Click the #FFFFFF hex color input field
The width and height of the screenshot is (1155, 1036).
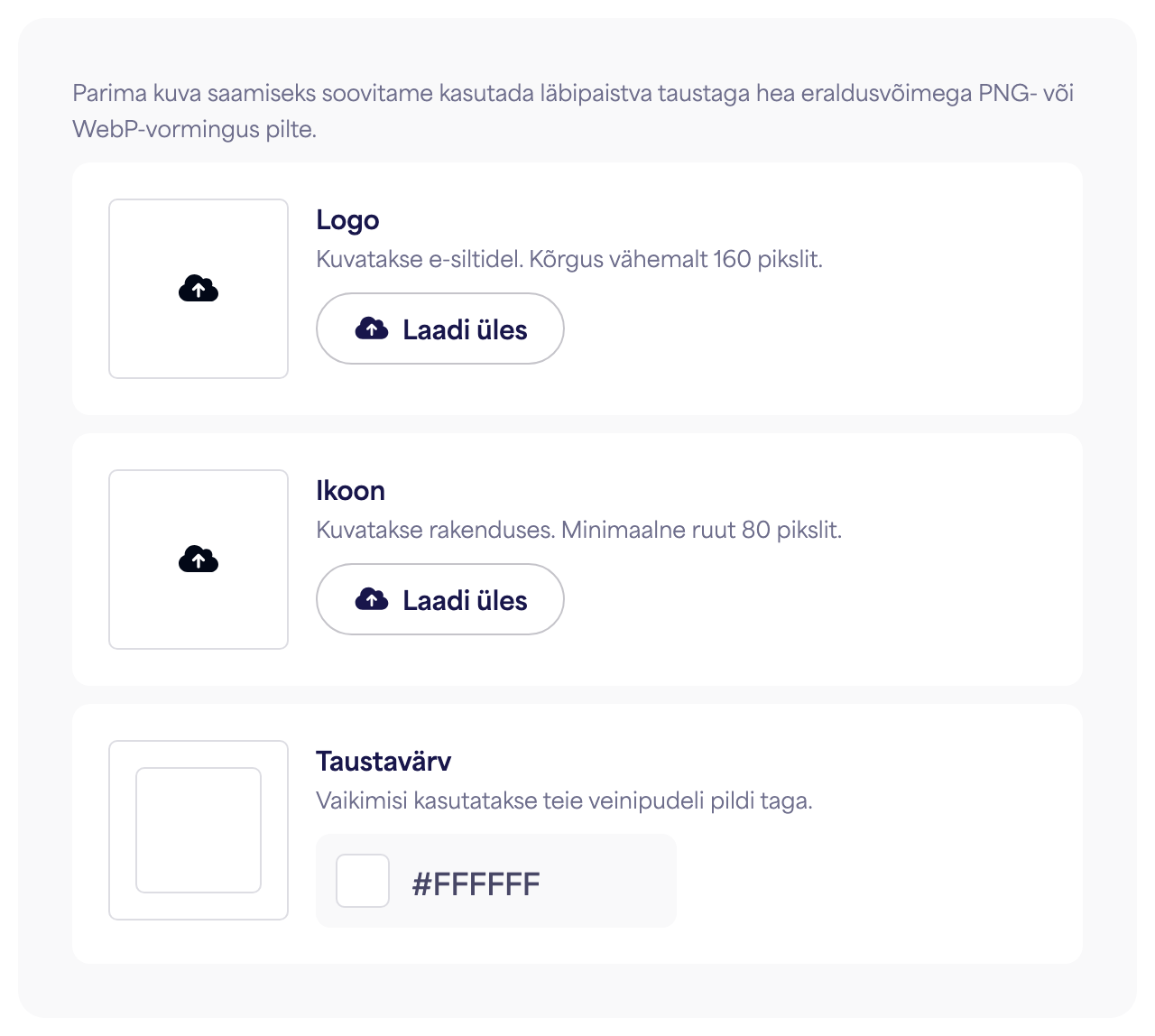(496, 881)
